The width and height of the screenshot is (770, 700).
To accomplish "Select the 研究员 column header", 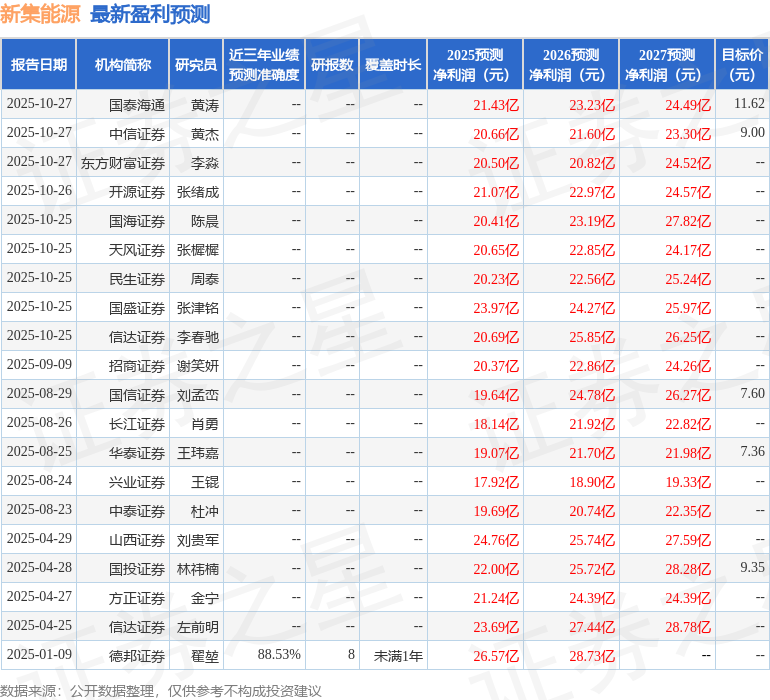I will click(x=195, y=65).
